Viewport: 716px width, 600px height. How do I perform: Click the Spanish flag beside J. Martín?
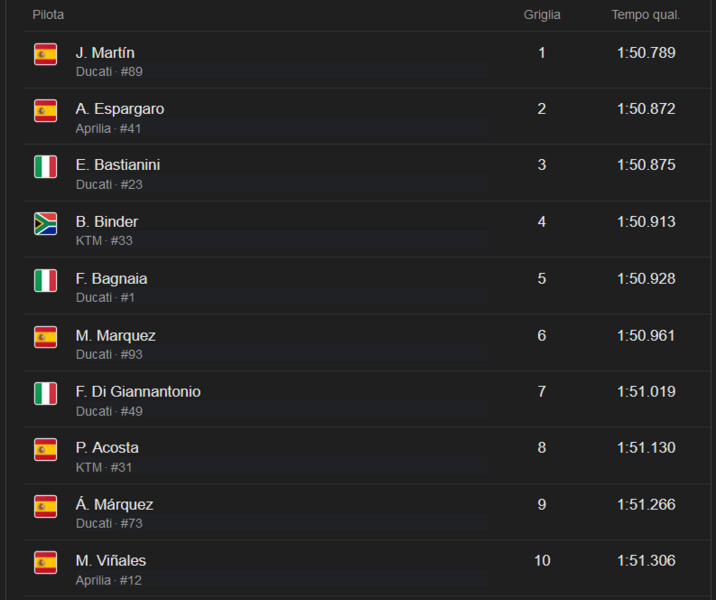click(x=45, y=54)
